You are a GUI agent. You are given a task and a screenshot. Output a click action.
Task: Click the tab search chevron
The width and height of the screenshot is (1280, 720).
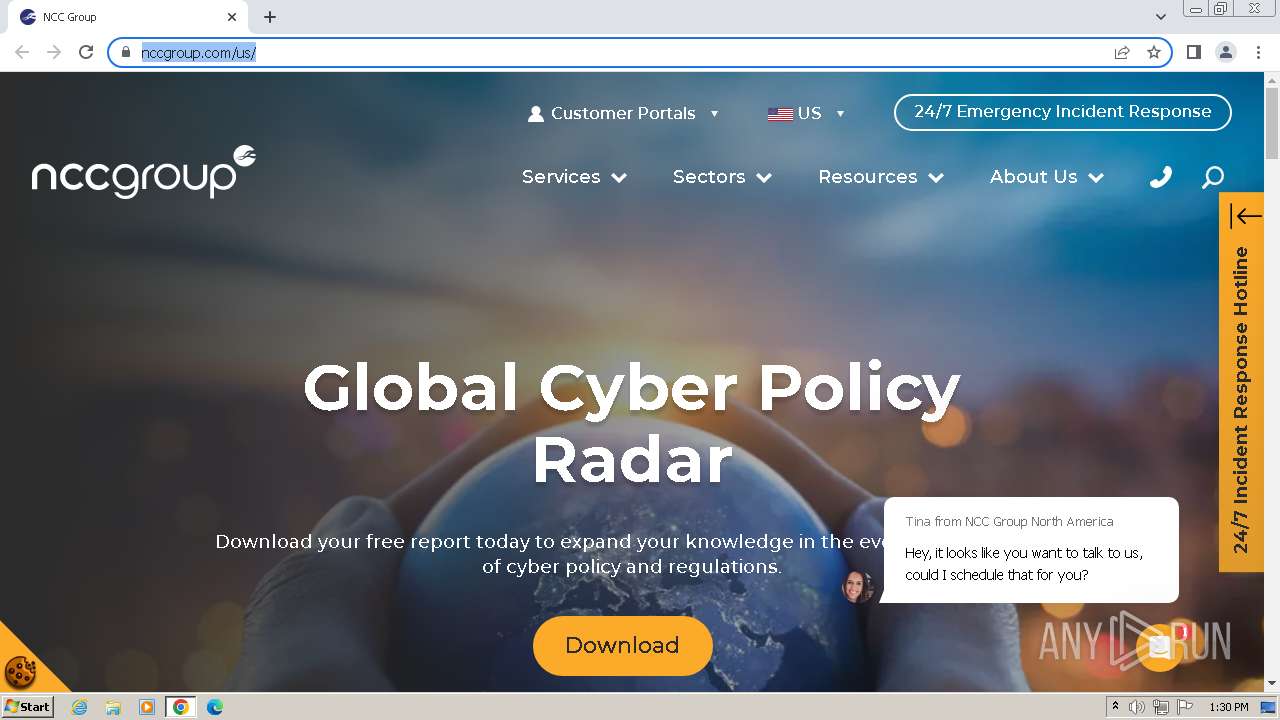(x=1161, y=17)
